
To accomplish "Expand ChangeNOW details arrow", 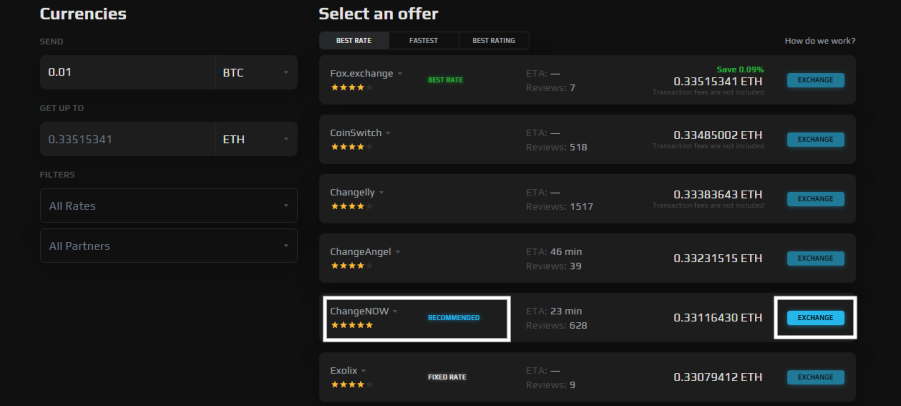I will click(395, 311).
